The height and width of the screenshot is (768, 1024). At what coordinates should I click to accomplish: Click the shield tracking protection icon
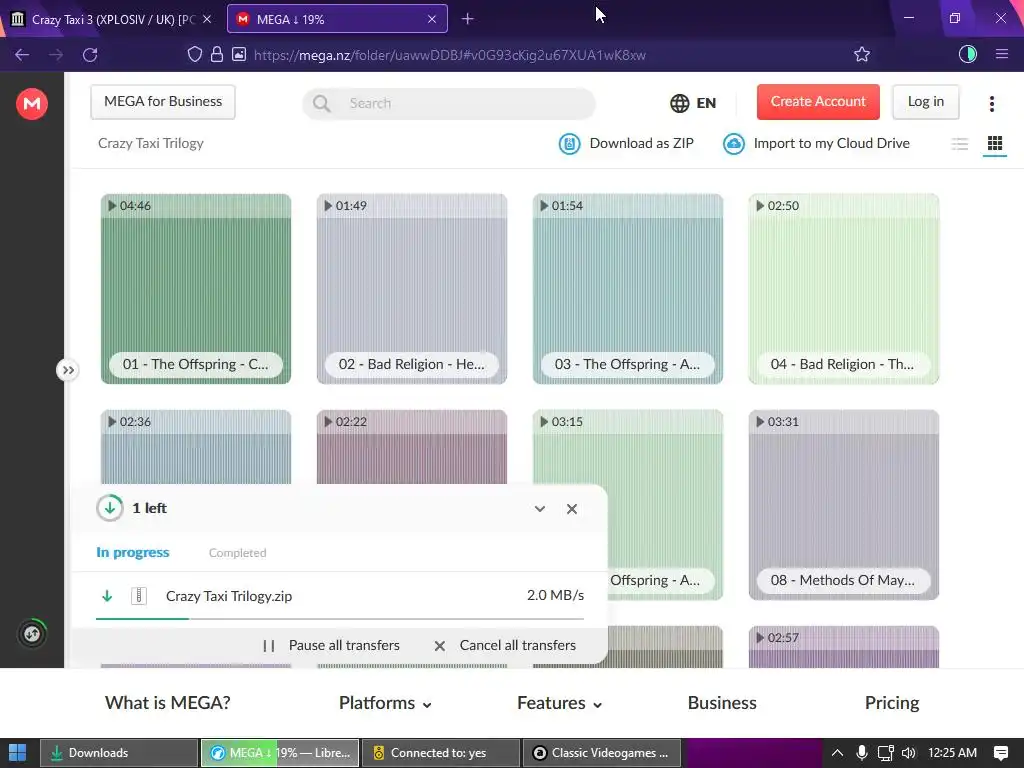[x=195, y=54]
